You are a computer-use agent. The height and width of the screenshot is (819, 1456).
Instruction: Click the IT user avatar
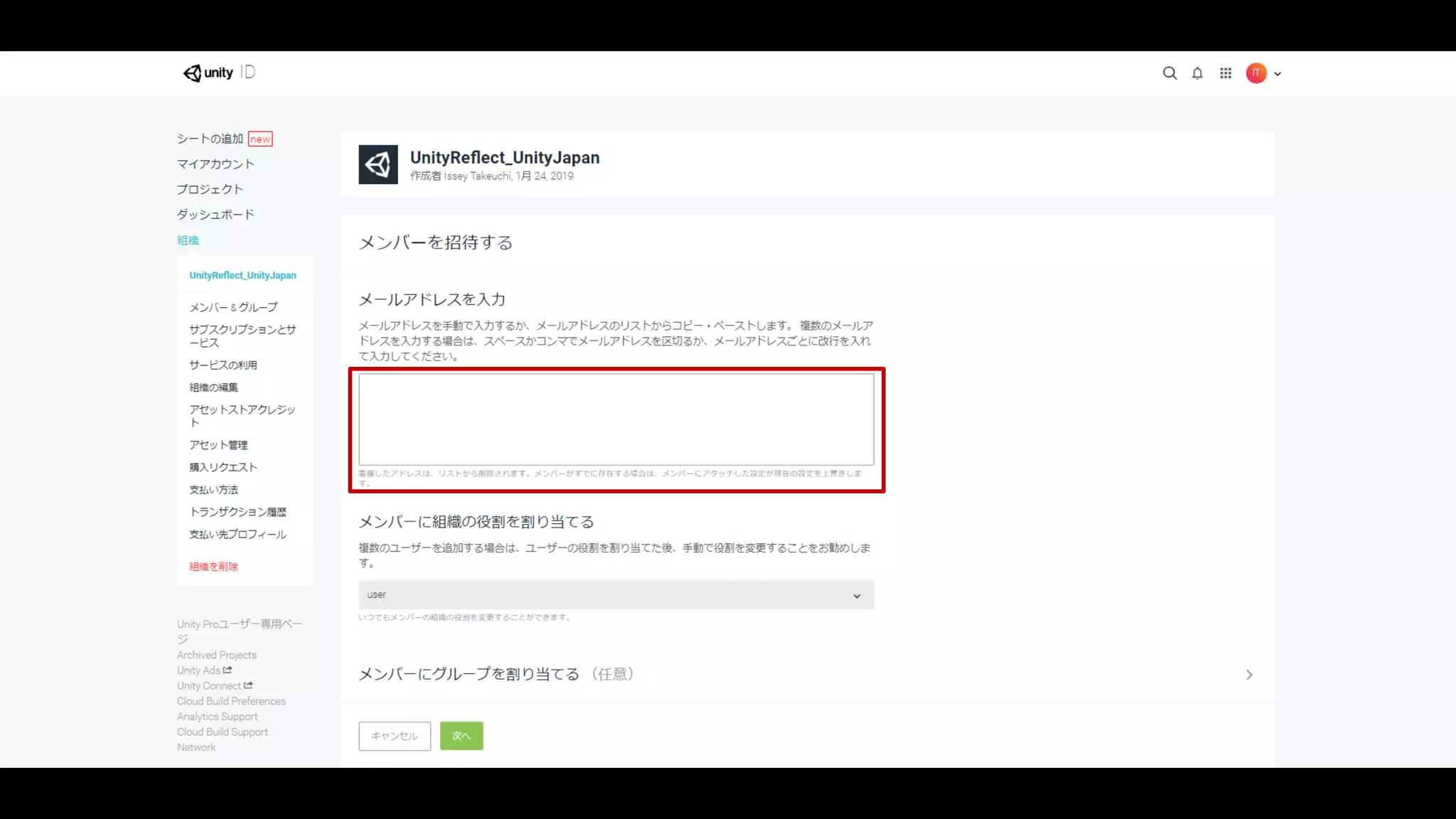click(x=1256, y=73)
